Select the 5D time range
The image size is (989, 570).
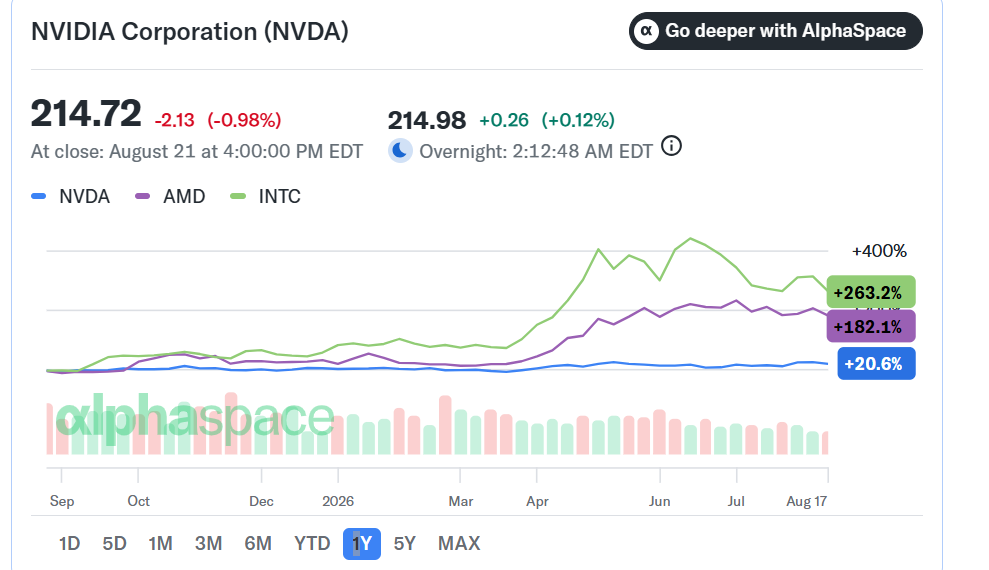tap(115, 544)
